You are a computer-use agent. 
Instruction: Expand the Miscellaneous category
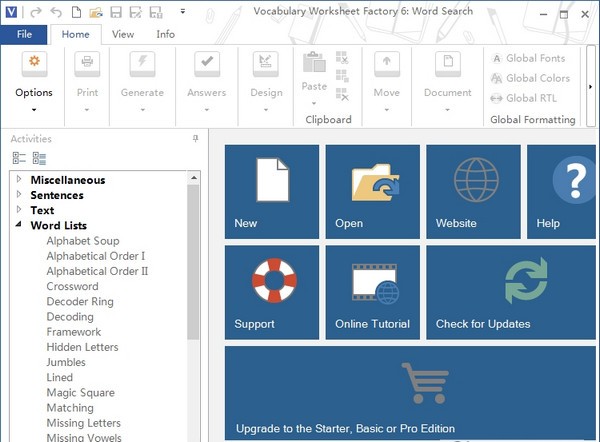pos(19,180)
